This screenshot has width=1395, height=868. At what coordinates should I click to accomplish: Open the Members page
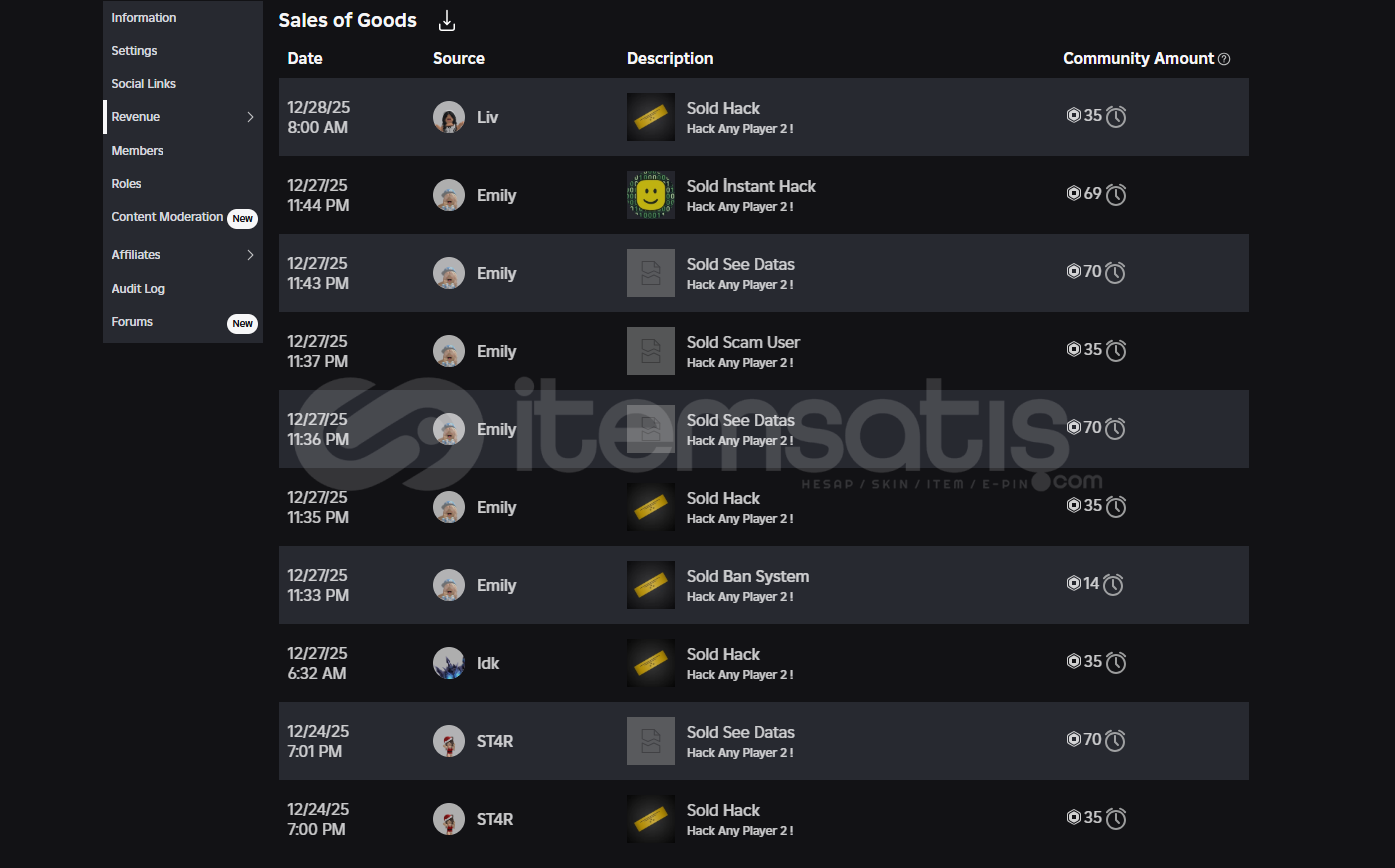point(137,151)
